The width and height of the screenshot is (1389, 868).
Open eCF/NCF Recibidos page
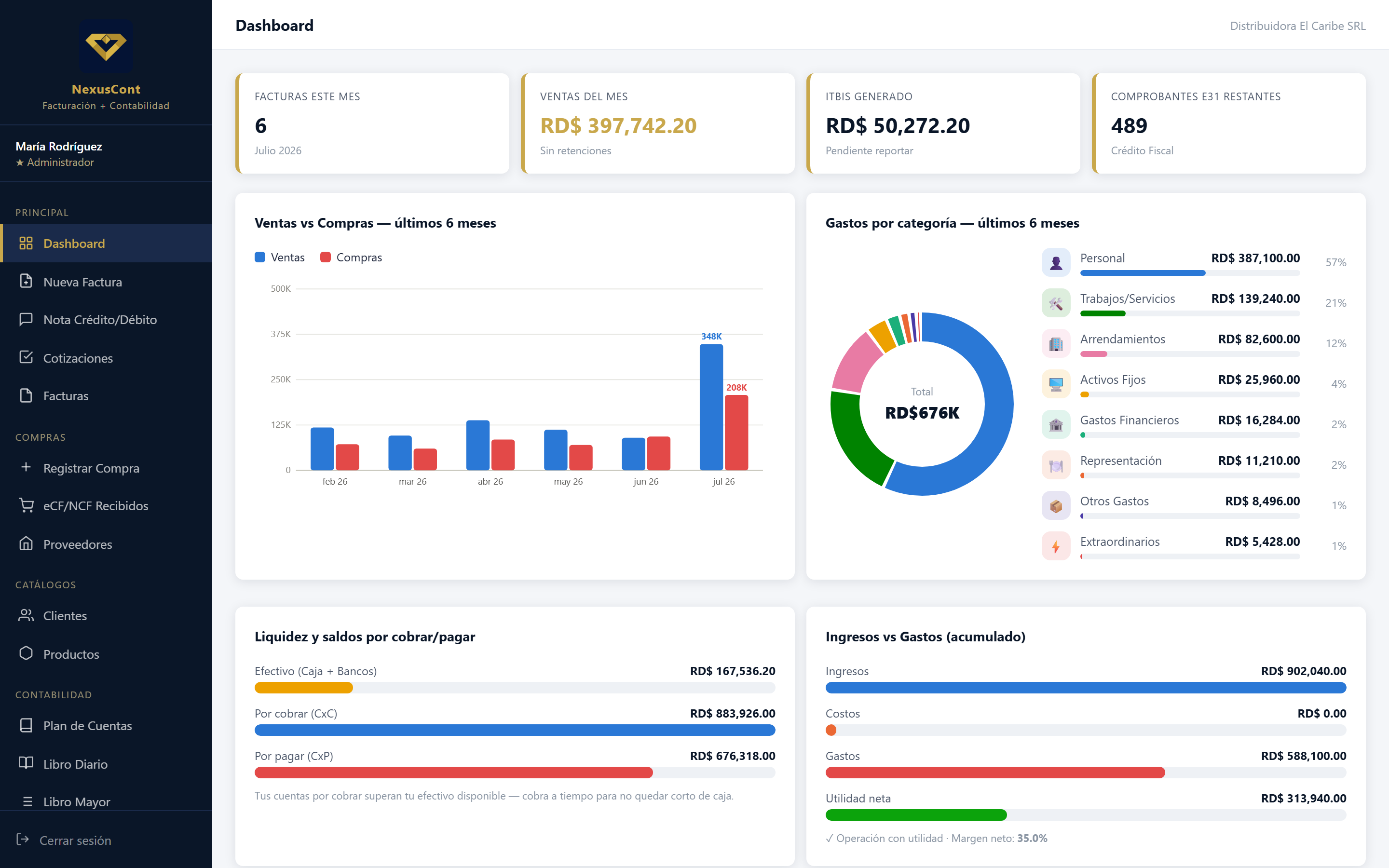pyautogui.click(x=106, y=506)
